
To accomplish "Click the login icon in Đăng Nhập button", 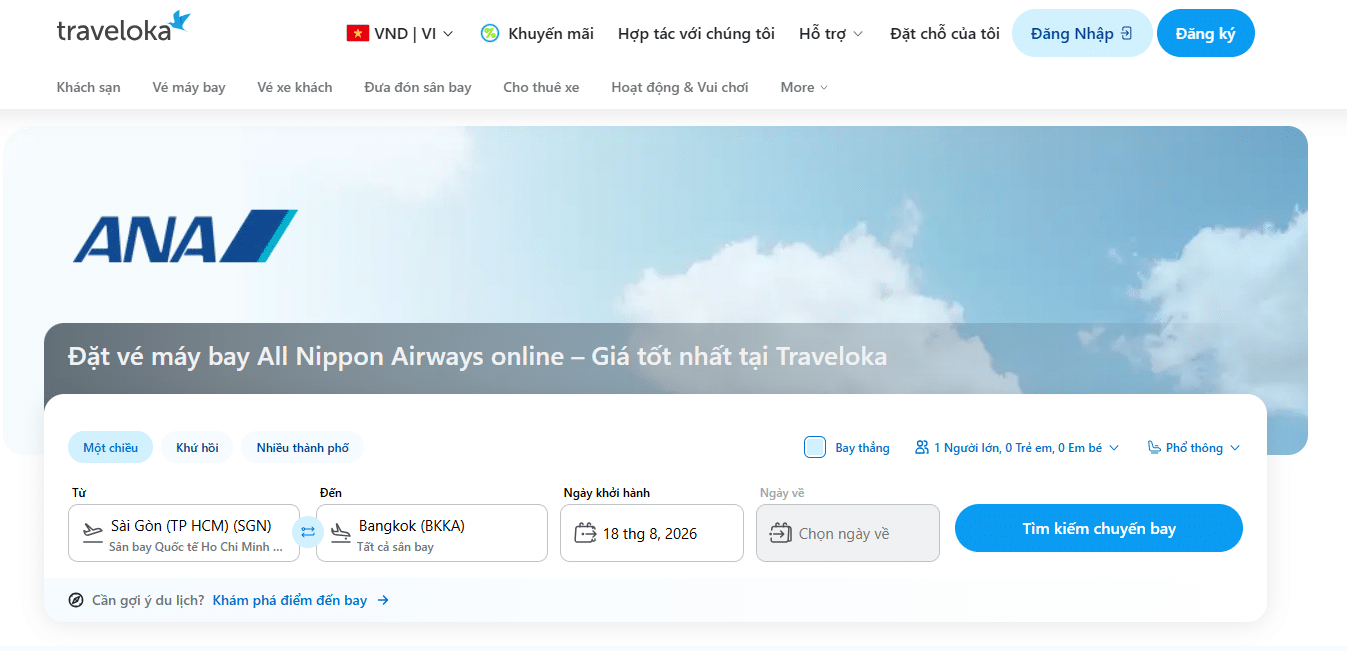I will 1126,33.
